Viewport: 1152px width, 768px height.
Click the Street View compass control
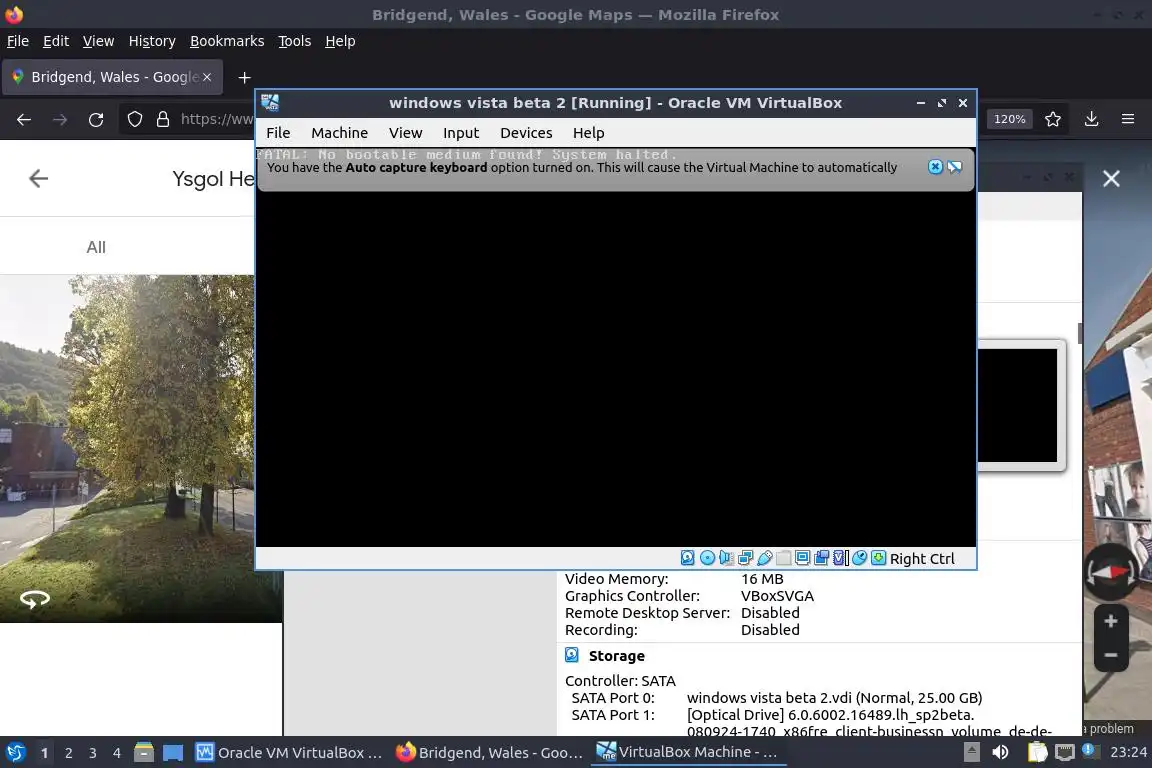coord(1111,572)
